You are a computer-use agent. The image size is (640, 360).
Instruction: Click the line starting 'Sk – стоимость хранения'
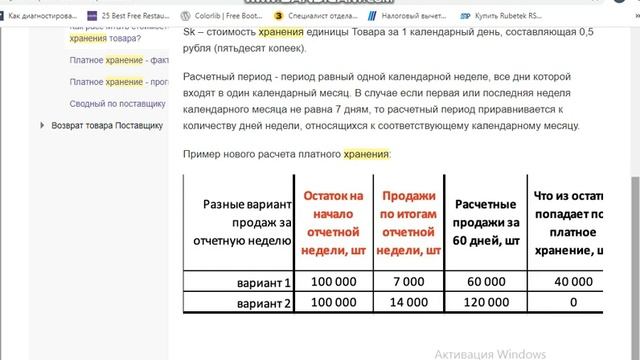point(388,32)
